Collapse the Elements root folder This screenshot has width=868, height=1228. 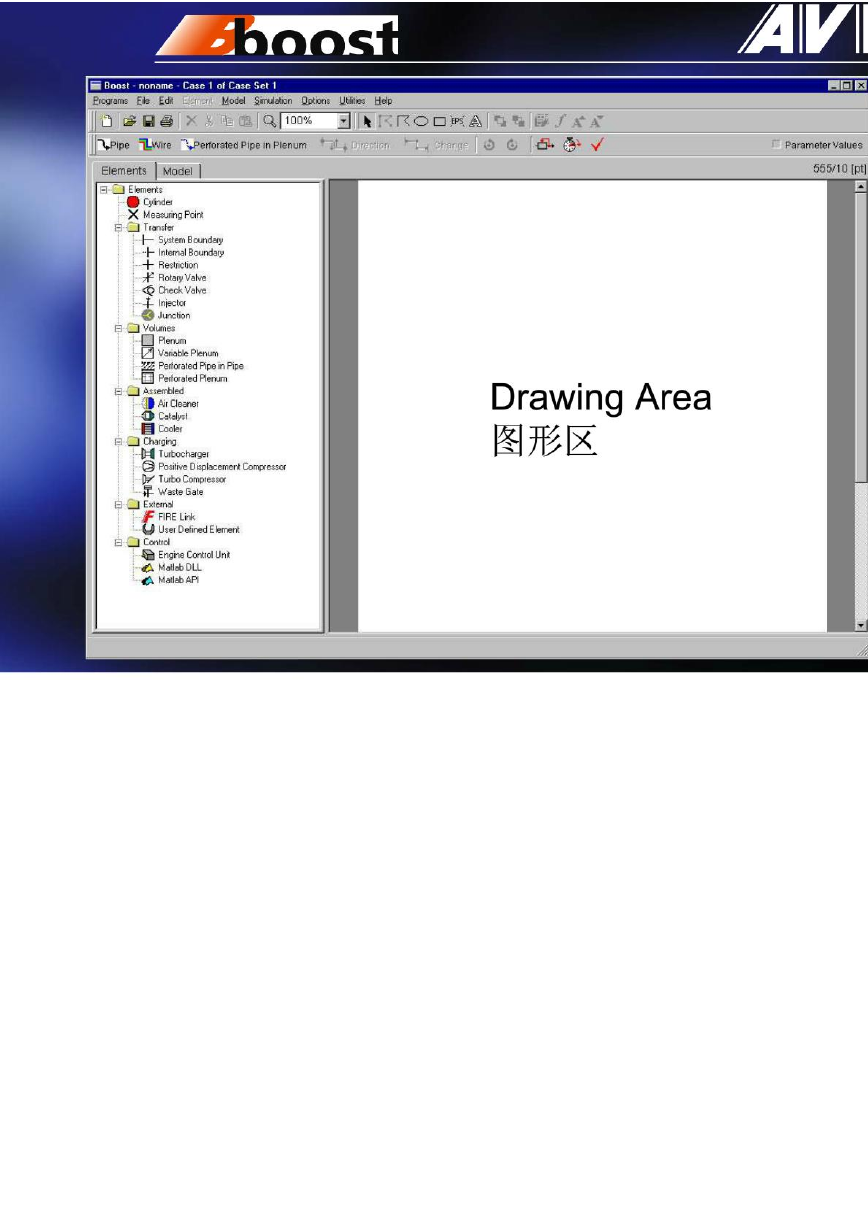pyautogui.click(x=103, y=189)
